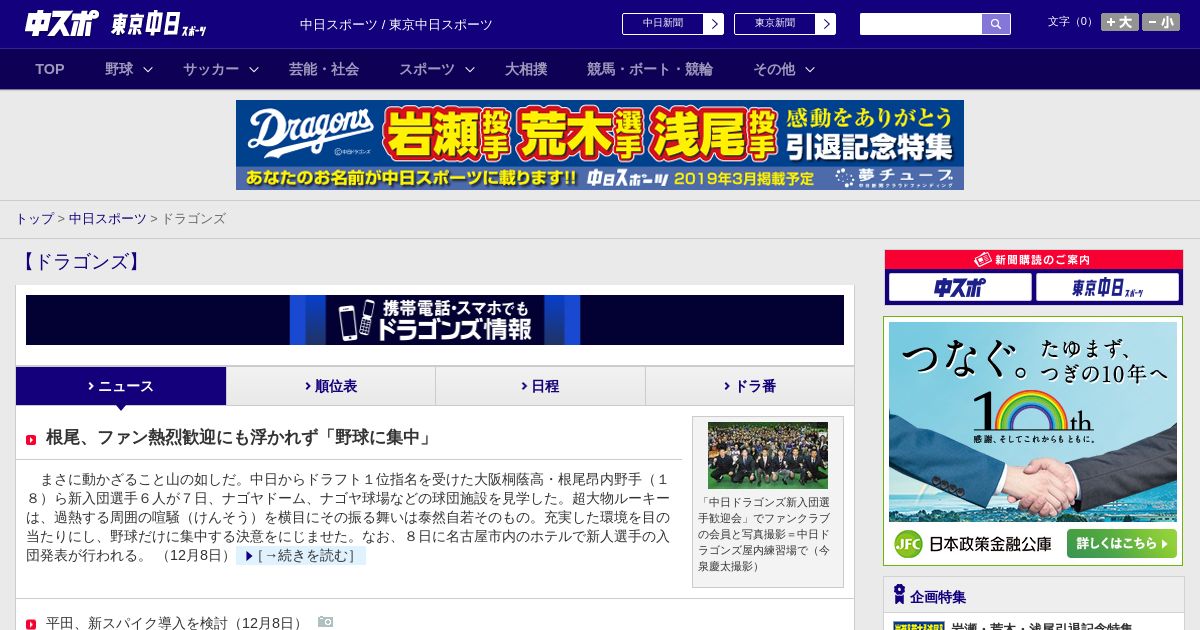This screenshot has width=1200, height=630.
Task: Click the red bullet icon beside 根尾 headline
Action: 31,440
